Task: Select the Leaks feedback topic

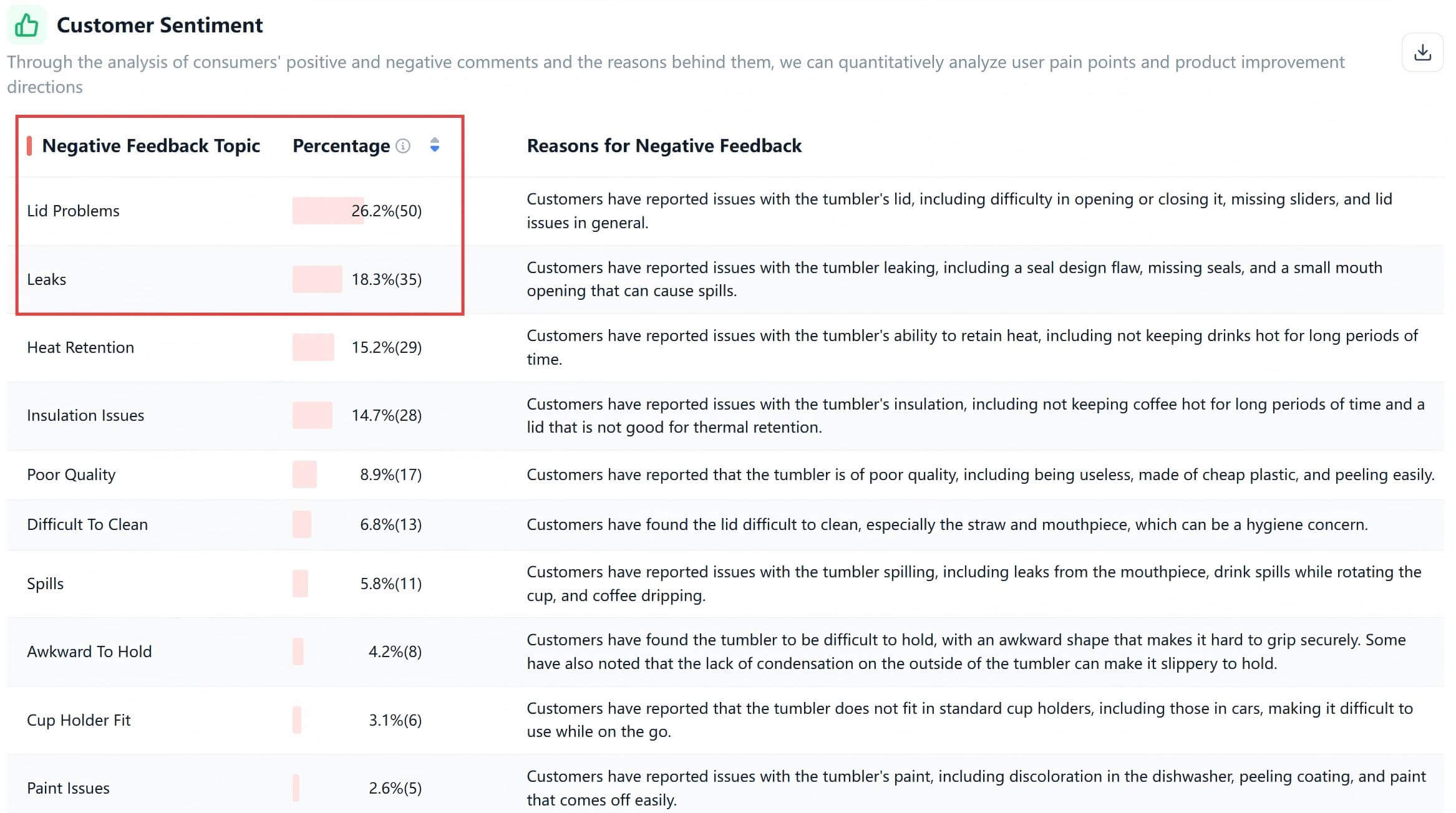Action: [46, 279]
